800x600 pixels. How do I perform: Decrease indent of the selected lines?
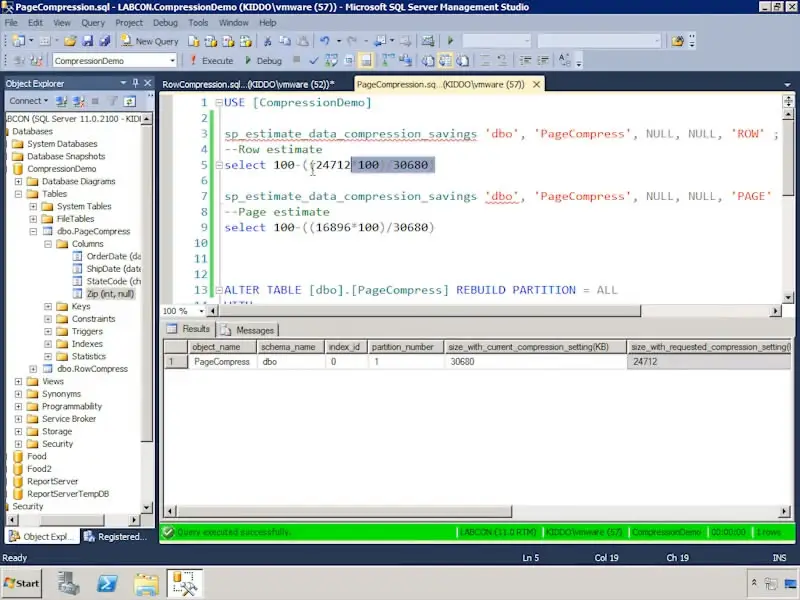click(x=525, y=61)
